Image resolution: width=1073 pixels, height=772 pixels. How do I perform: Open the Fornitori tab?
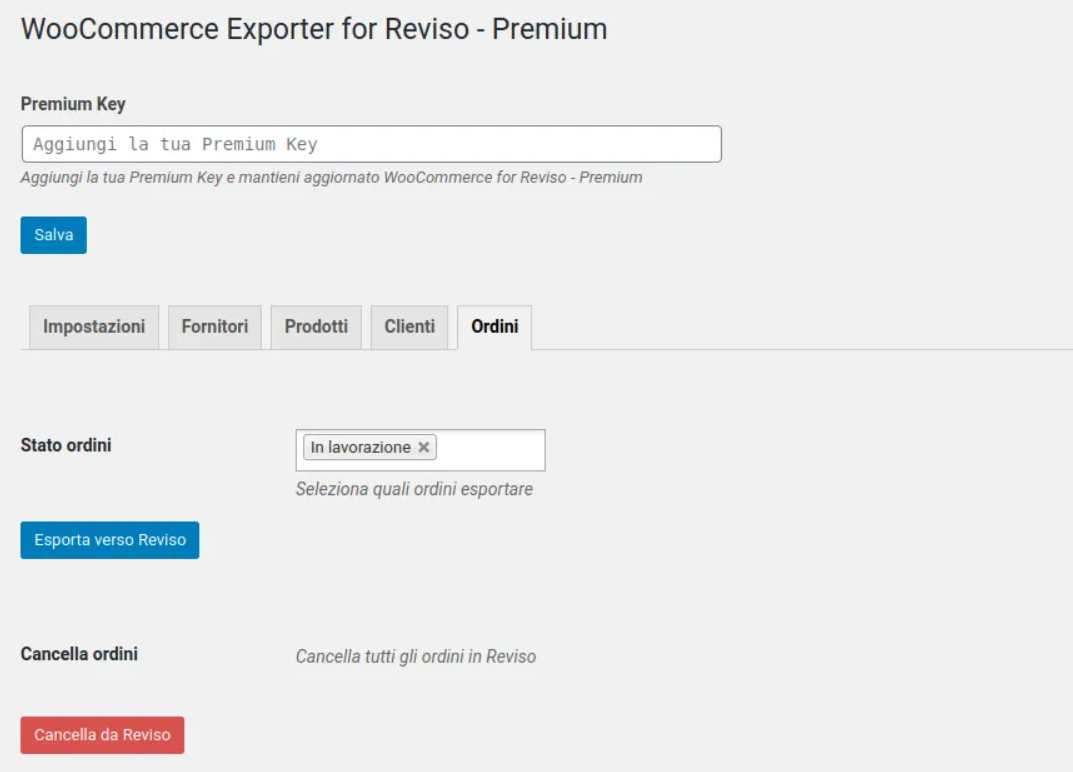tap(214, 327)
